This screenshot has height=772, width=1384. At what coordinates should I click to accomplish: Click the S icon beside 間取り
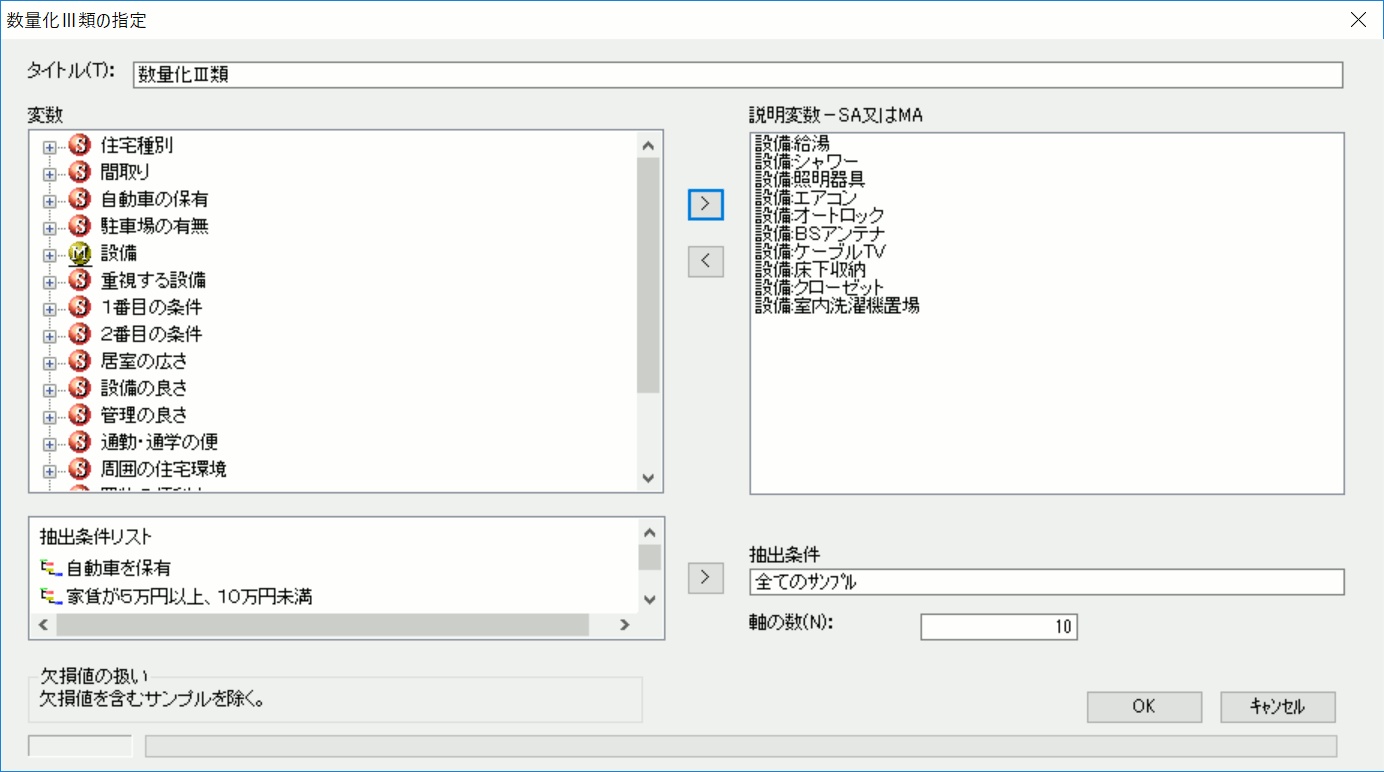coord(79,172)
